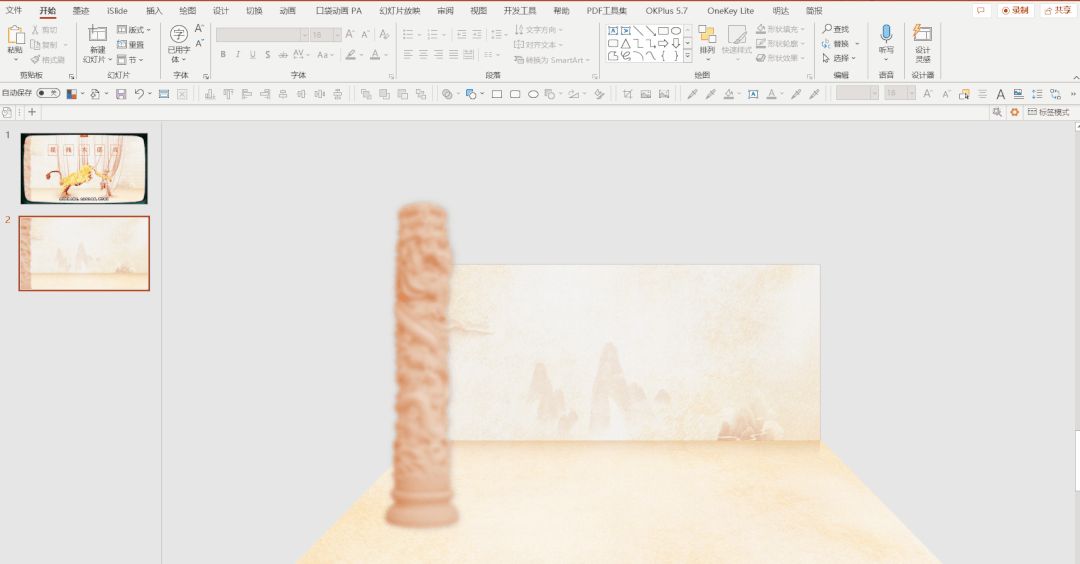Click the rounded rectangle in quick toolbar

515,94
